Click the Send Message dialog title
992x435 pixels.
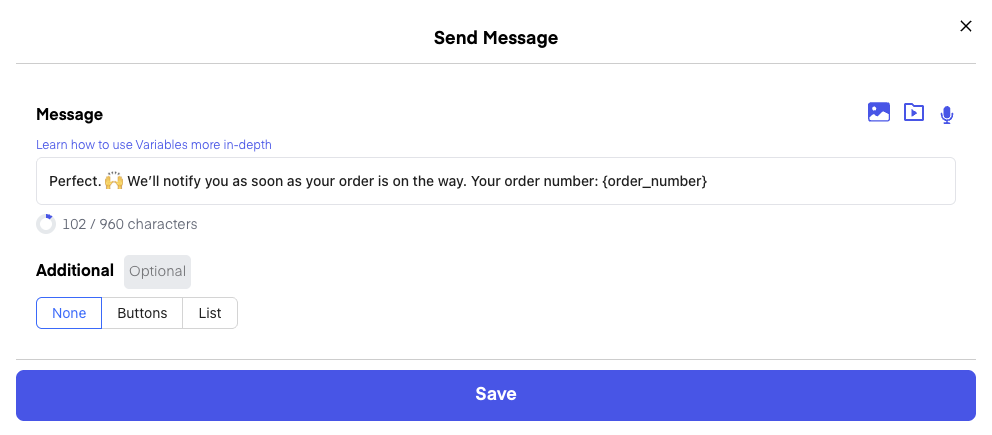pyautogui.click(x=496, y=38)
